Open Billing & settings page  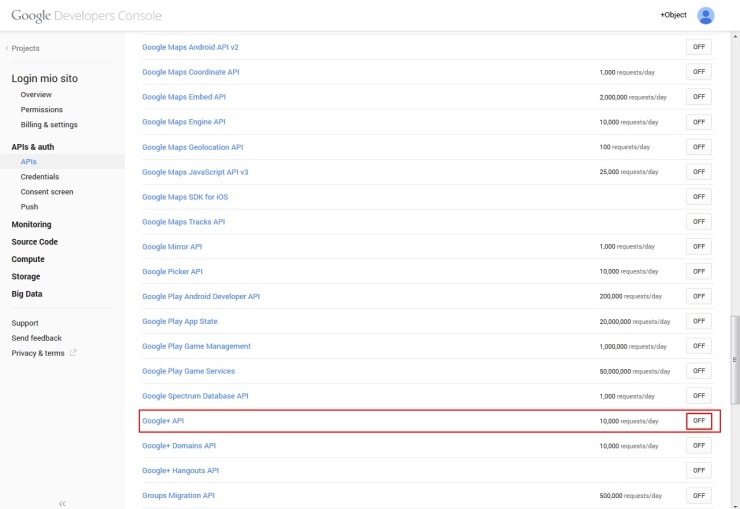click(x=49, y=125)
